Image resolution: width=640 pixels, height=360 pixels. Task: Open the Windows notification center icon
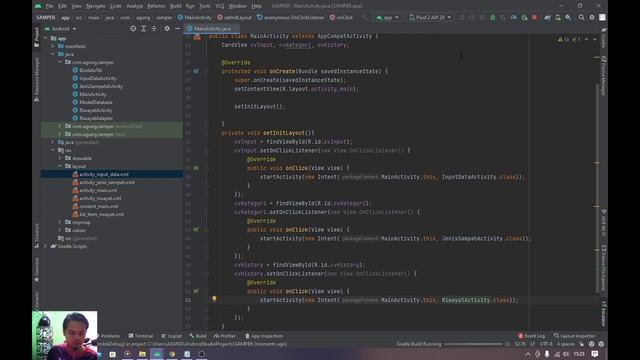click(x=595, y=354)
